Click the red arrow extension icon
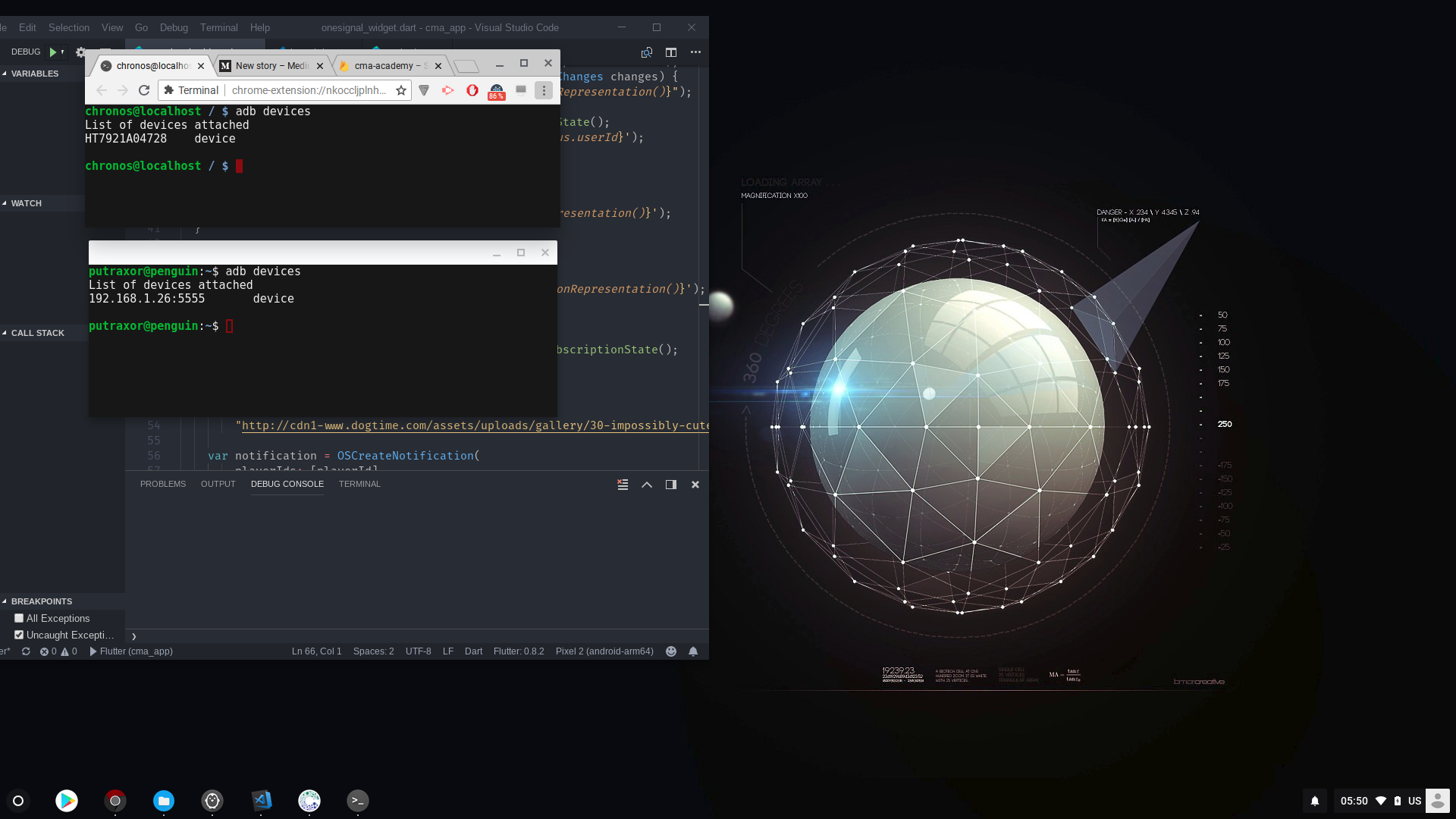 pos(448,90)
